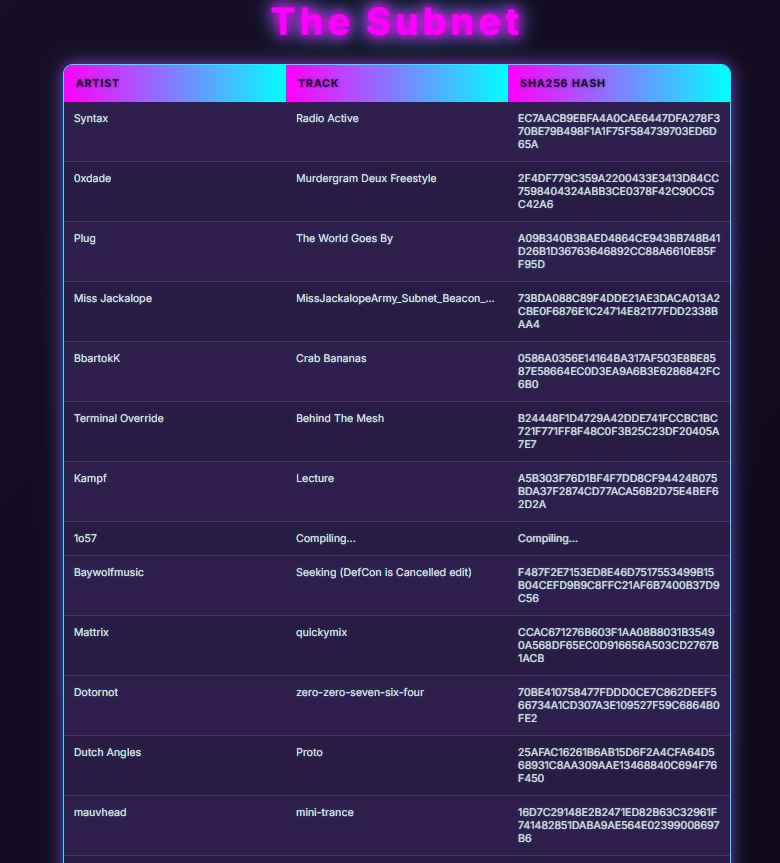Screen dimensions: 780x863
Task: Click hash starting with EC7AACB9EBFA4A0C
Action: click(x=619, y=132)
